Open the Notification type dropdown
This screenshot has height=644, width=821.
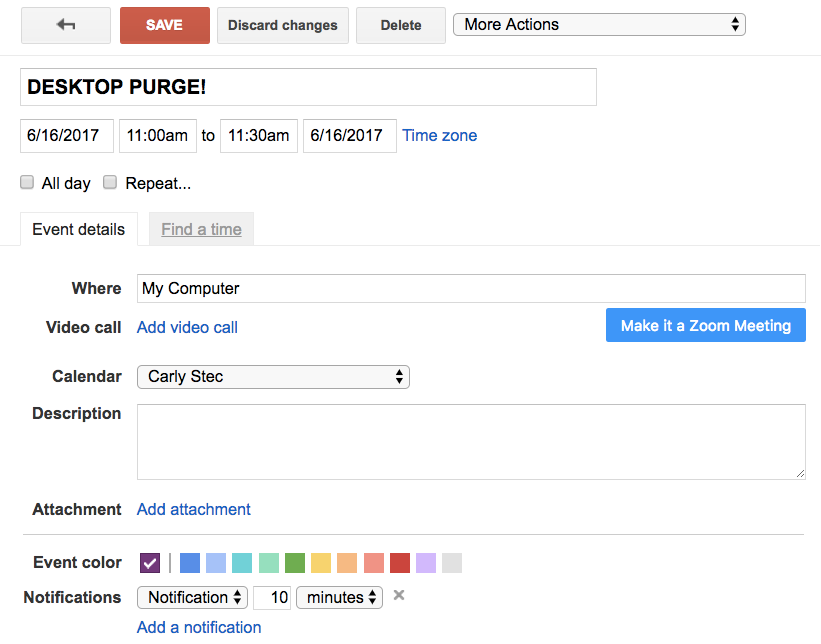[x=193, y=597]
